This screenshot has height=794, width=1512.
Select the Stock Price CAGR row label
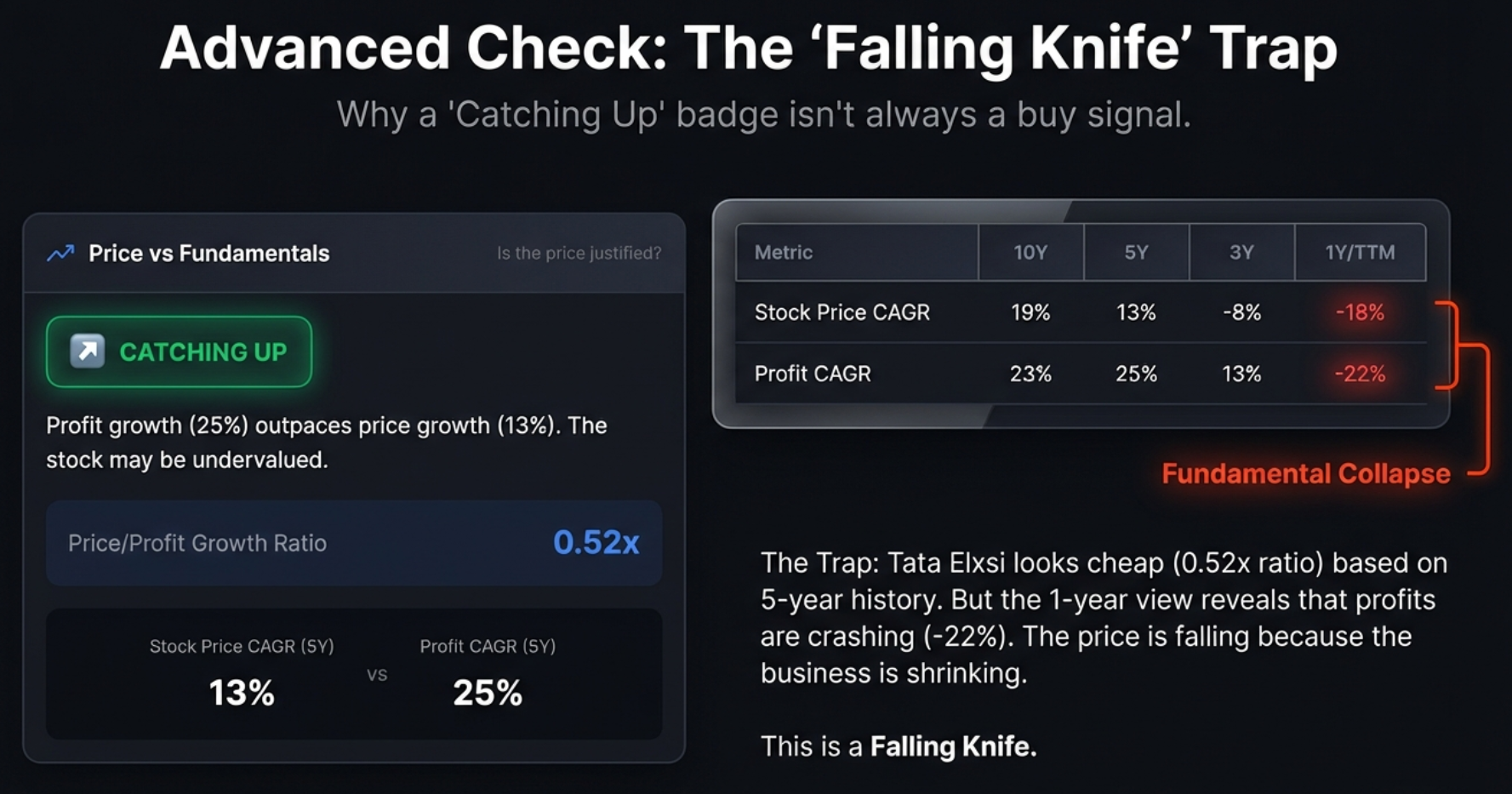tap(842, 312)
